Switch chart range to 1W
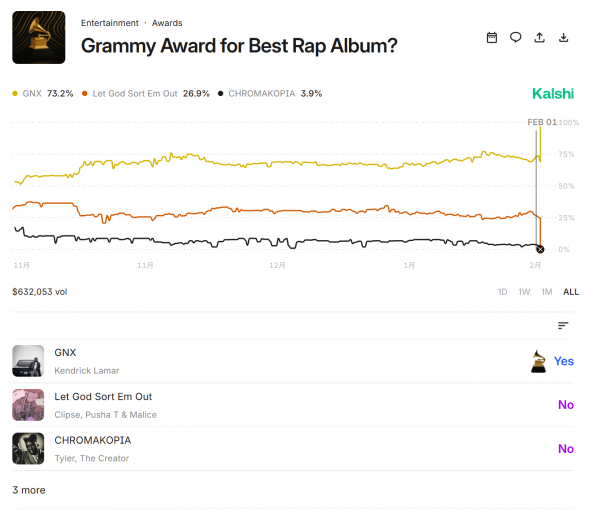 (524, 292)
